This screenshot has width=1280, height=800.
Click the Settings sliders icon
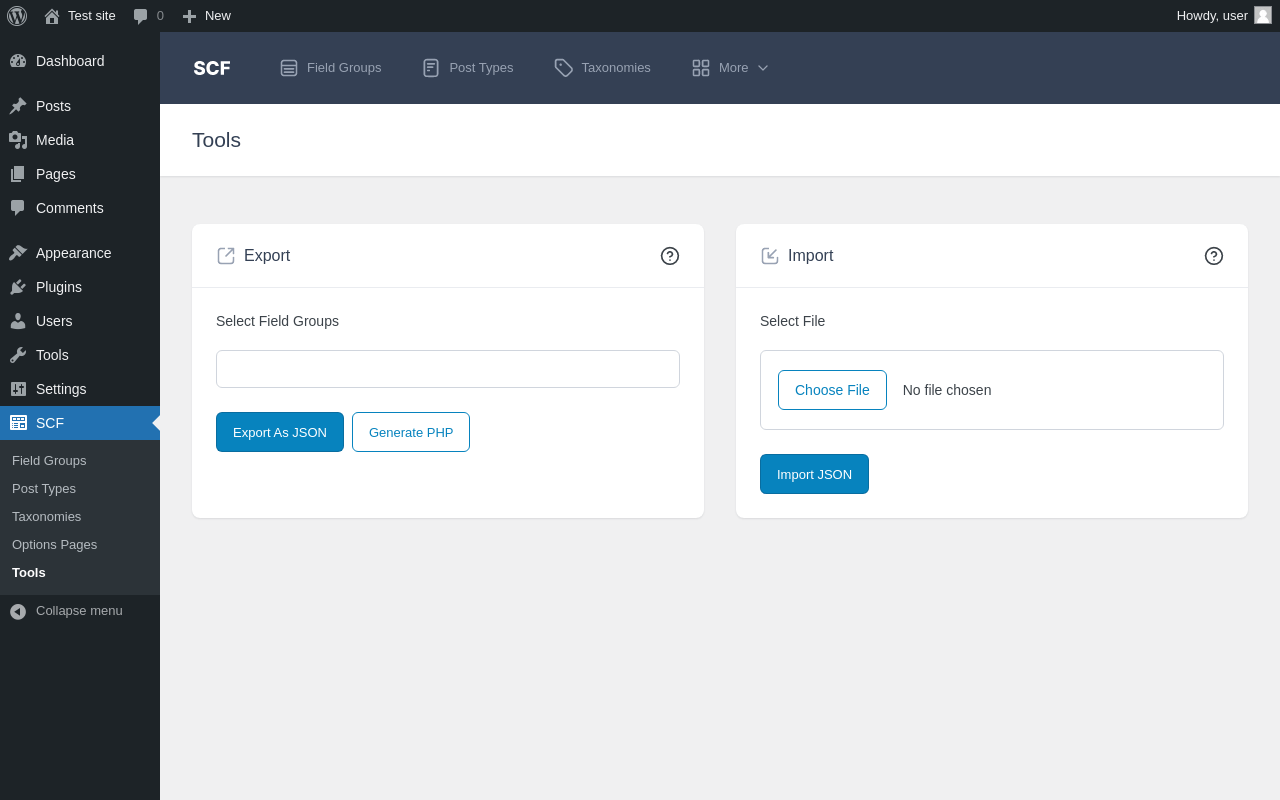pos(18,389)
